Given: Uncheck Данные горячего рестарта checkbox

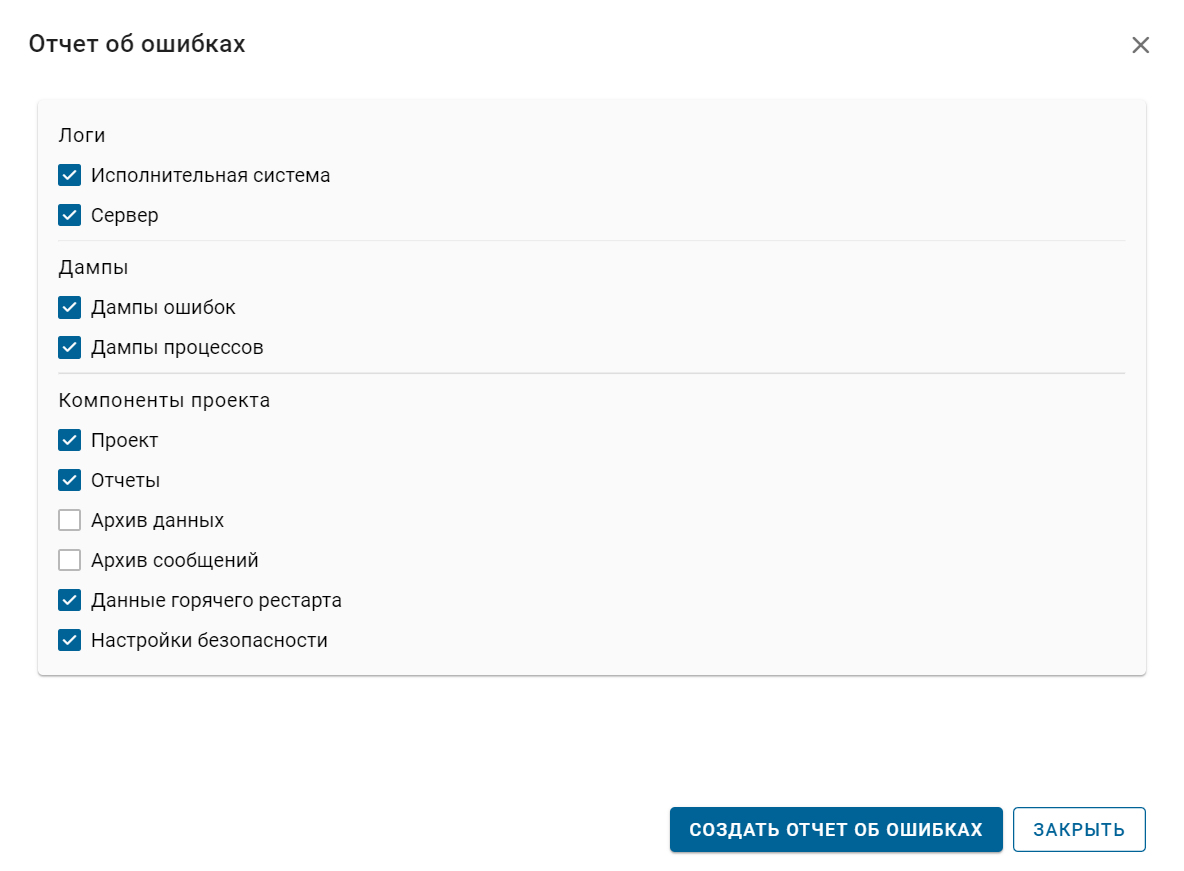Looking at the screenshot, I should (x=69, y=600).
